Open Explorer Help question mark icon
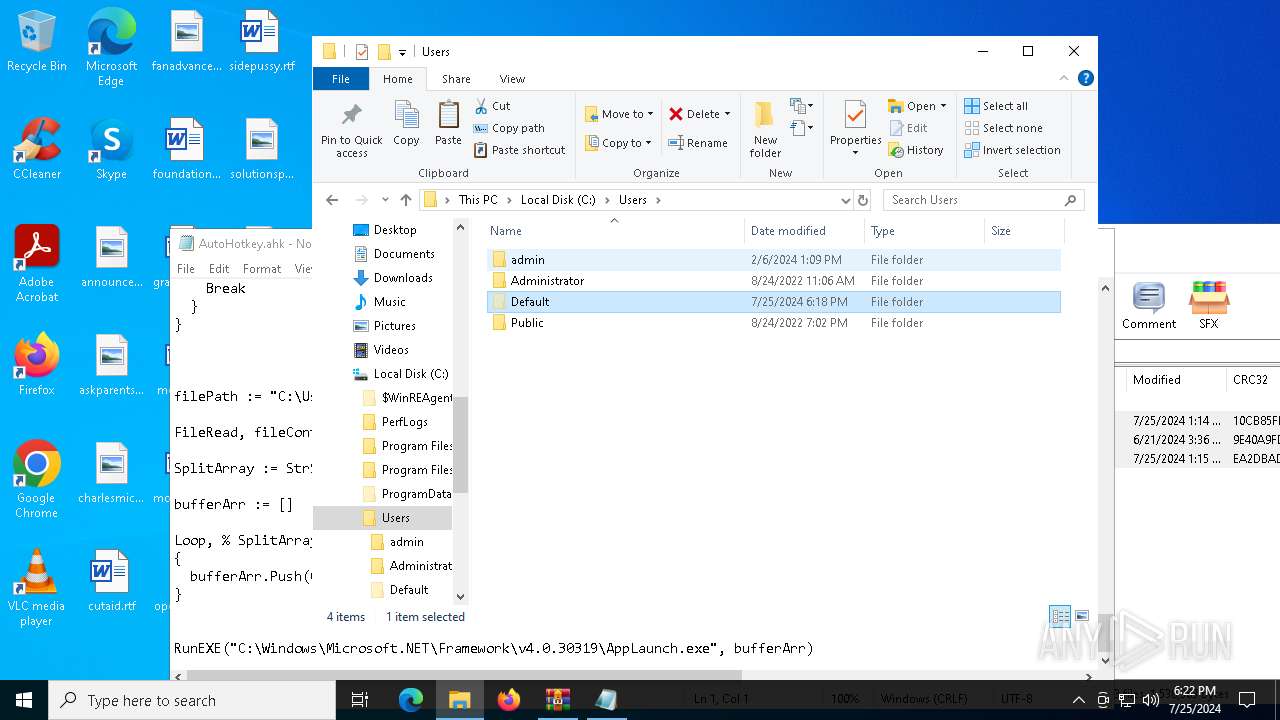This screenshot has width=1280, height=720. pyautogui.click(x=1086, y=78)
